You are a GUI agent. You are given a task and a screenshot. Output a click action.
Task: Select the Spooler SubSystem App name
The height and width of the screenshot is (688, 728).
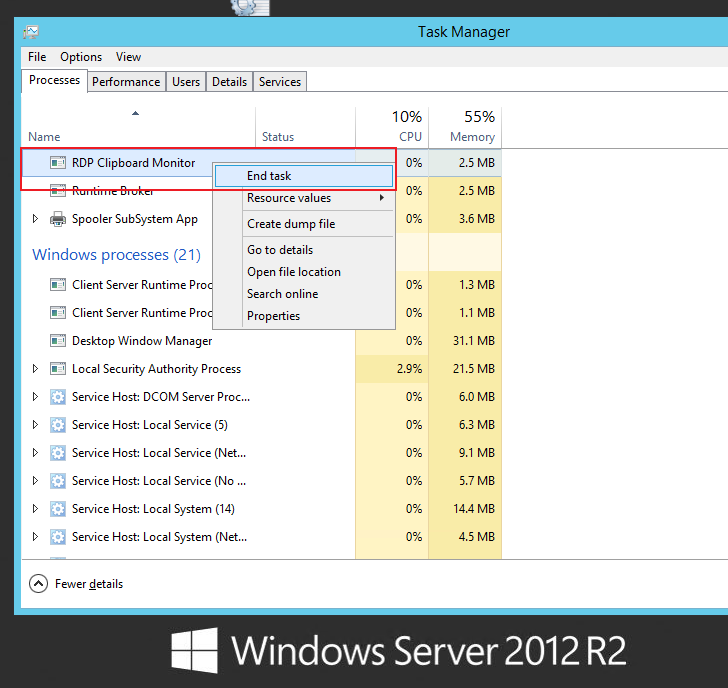pyautogui.click(x=135, y=219)
